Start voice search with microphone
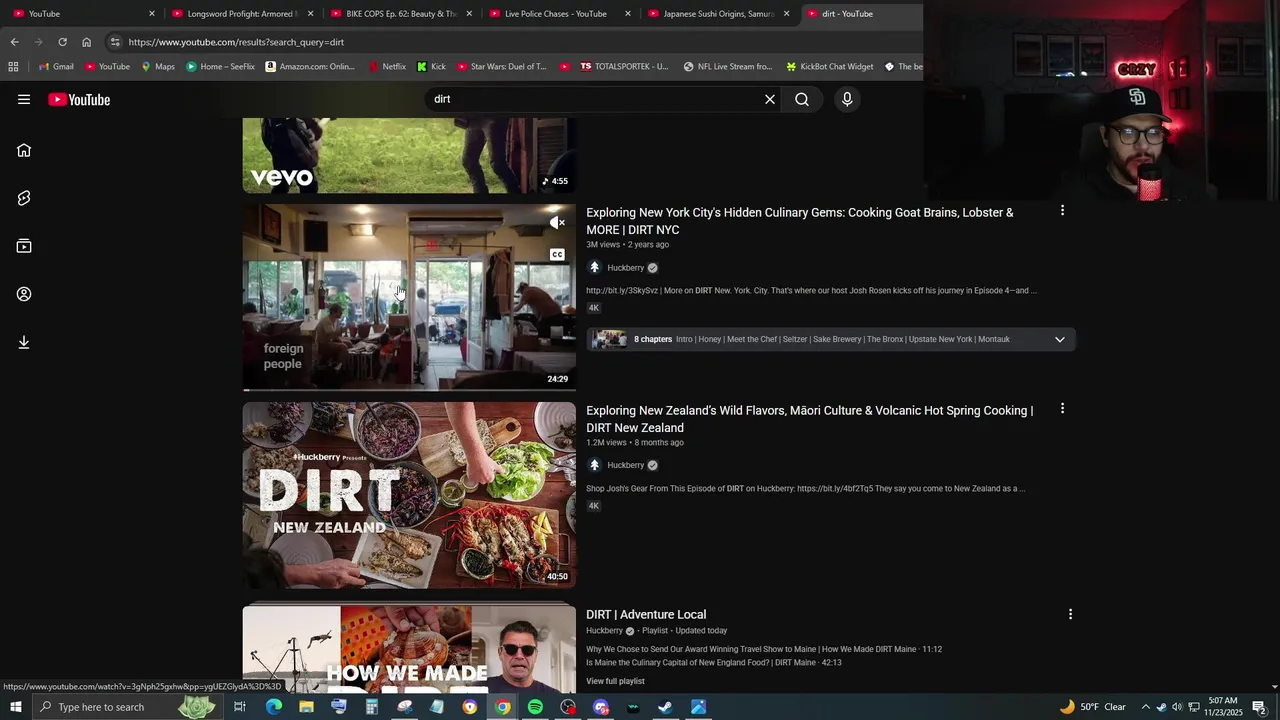This screenshot has width=1280, height=720. [x=847, y=99]
